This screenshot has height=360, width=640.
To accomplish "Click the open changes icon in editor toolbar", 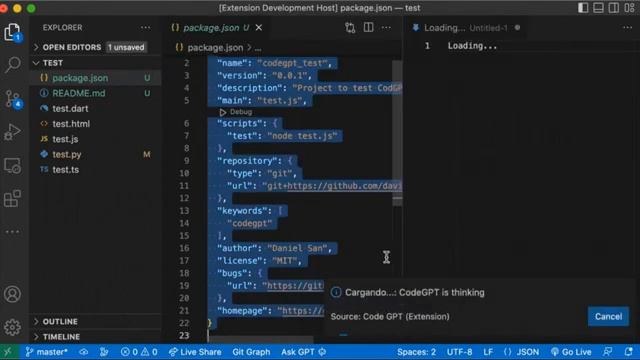I will [x=350, y=27].
